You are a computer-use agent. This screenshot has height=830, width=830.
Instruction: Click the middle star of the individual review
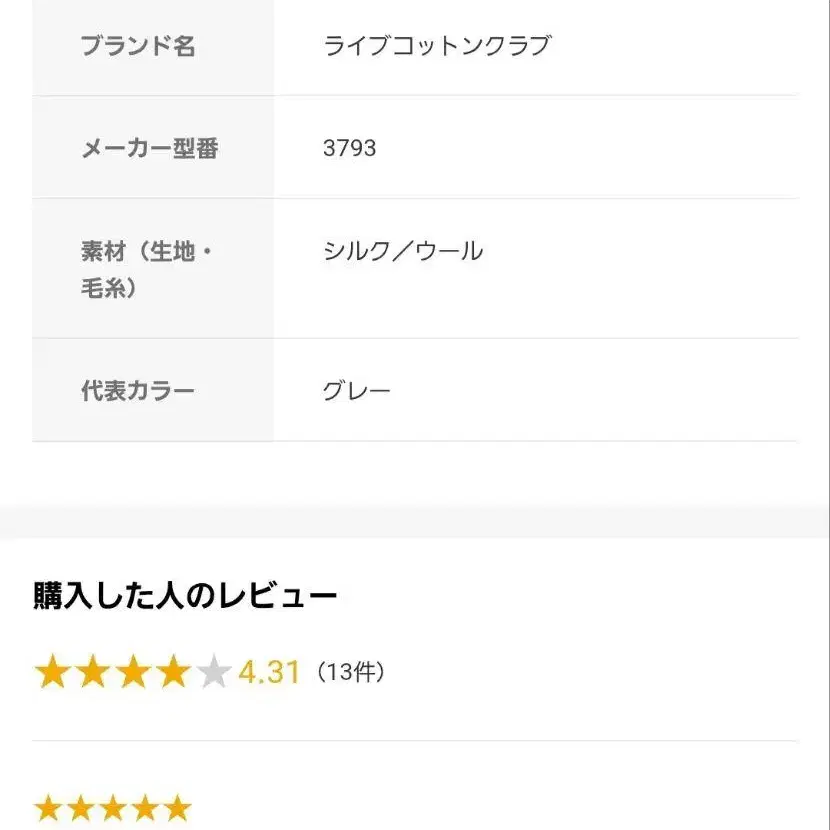pyautogui.click(x=113, y=808)
